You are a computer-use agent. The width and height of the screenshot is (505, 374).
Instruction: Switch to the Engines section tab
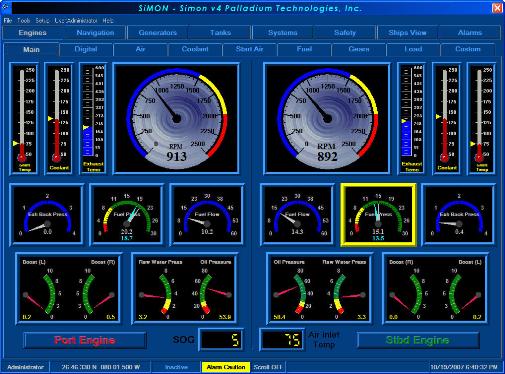point(32,33)
